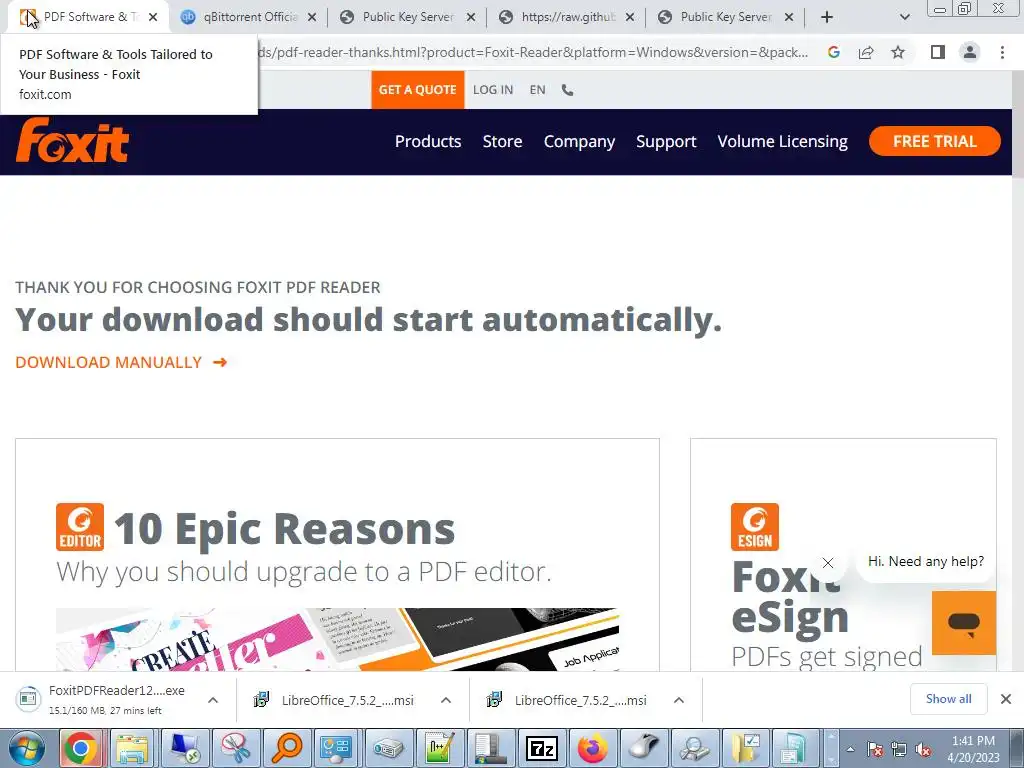Open Company menu
Image resolution: width=1024 pixels, height=768 pixels.
pyautogui.click(x=579, y=142)
